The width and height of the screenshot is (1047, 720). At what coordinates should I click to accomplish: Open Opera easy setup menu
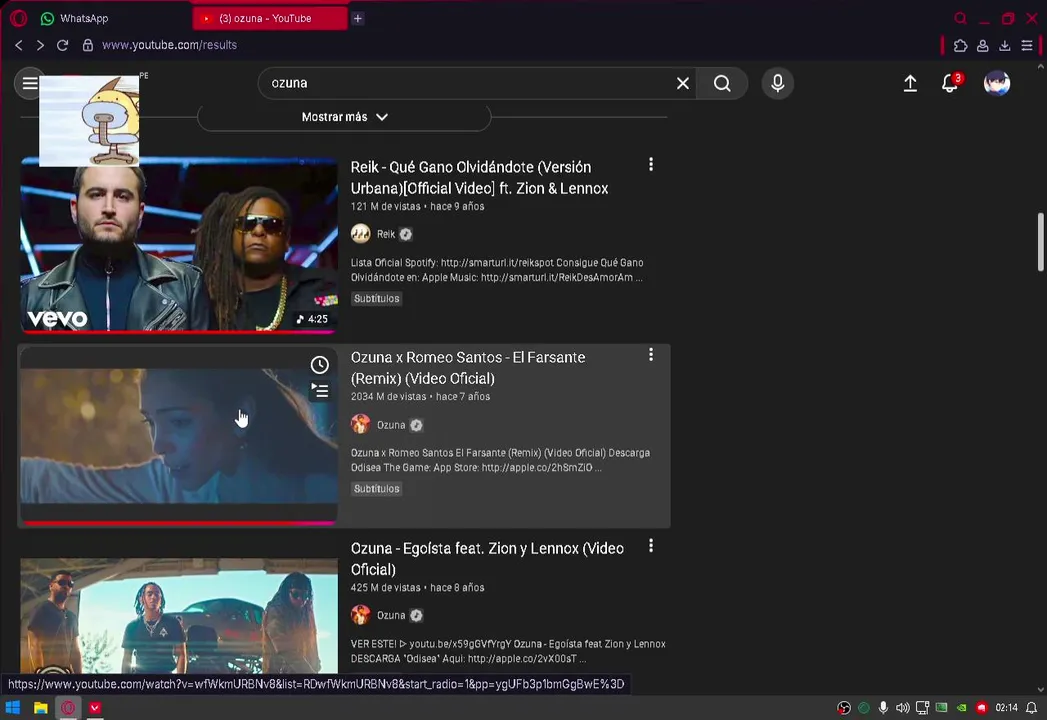(x=1027, y=45)
